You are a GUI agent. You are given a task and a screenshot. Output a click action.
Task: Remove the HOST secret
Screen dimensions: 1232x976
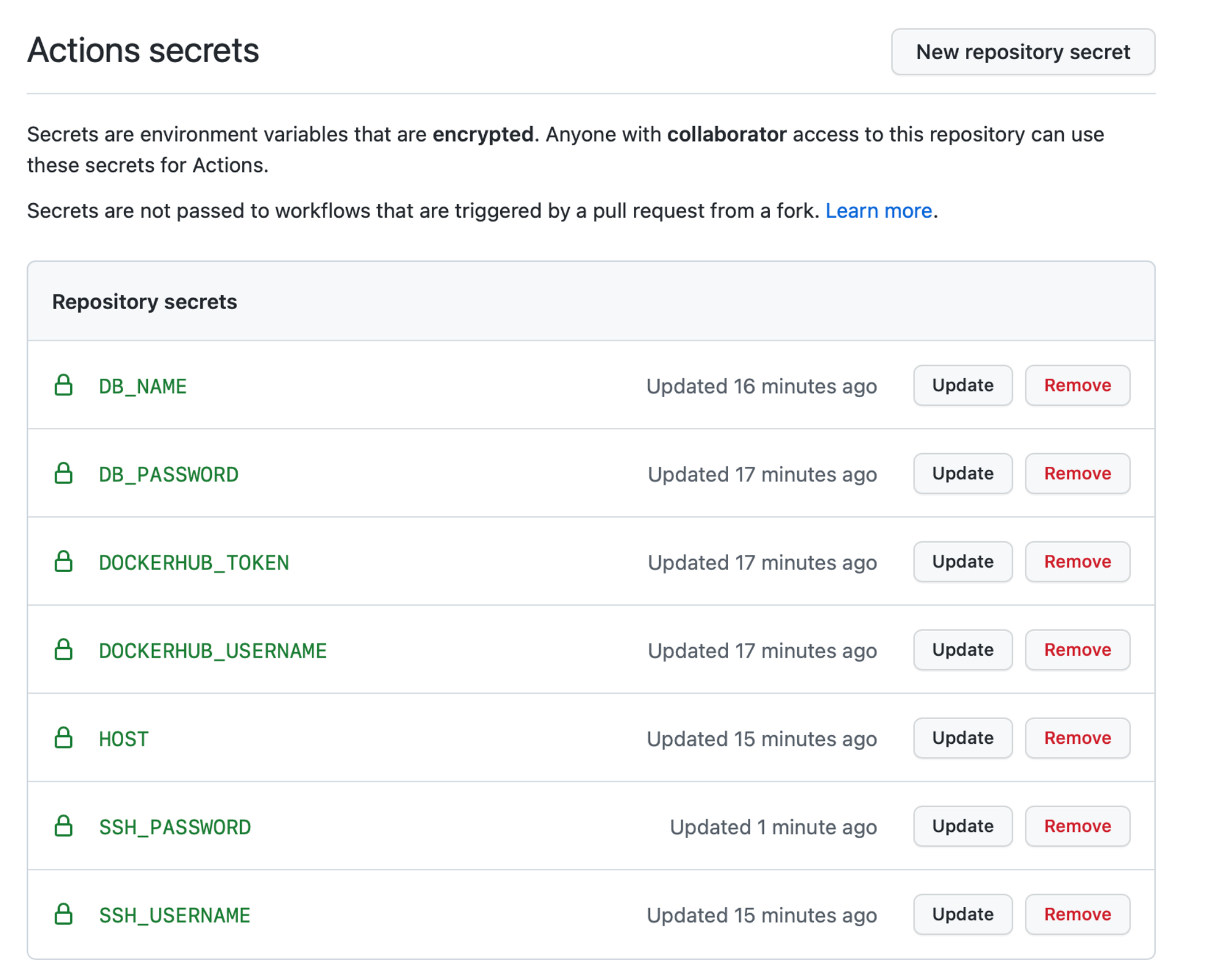click(1077, 738)
